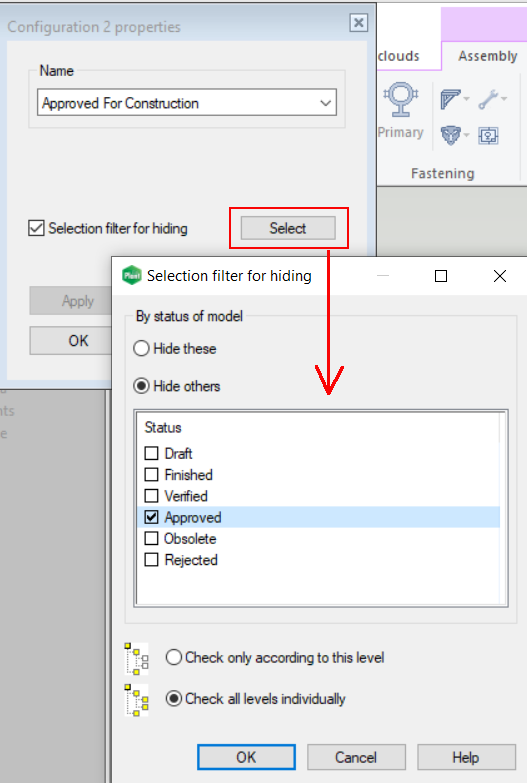527x783 pixels.
Task: Click the Select button
Action: [288, 228]
